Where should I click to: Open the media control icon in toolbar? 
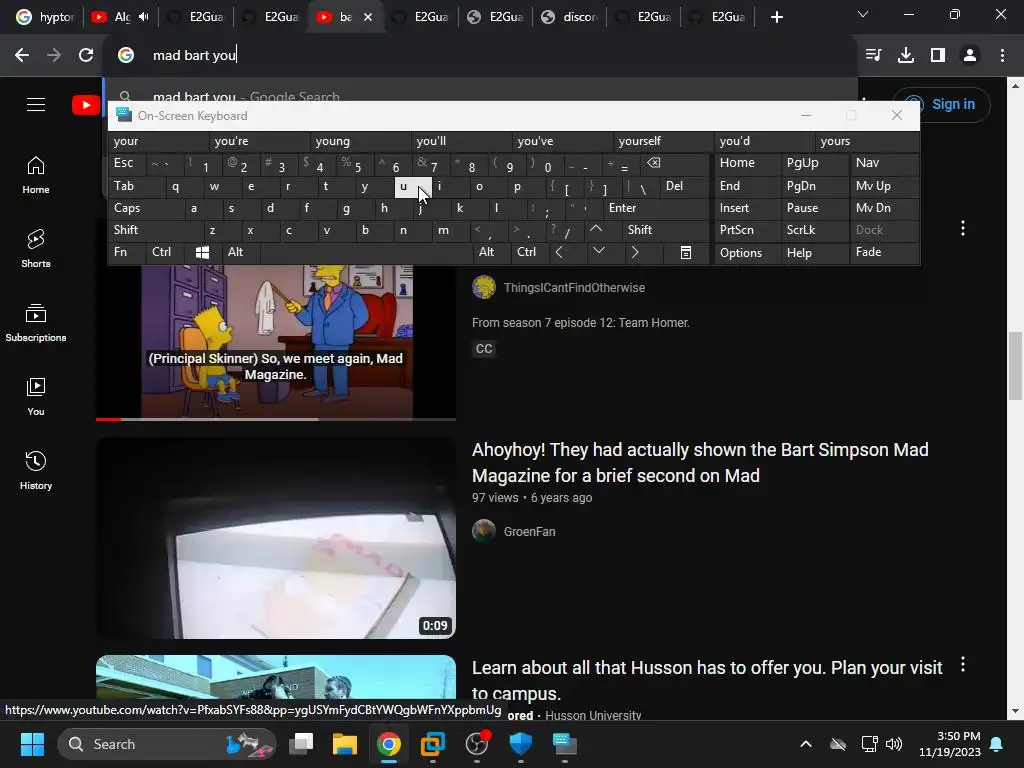click(x=873, y=56)
